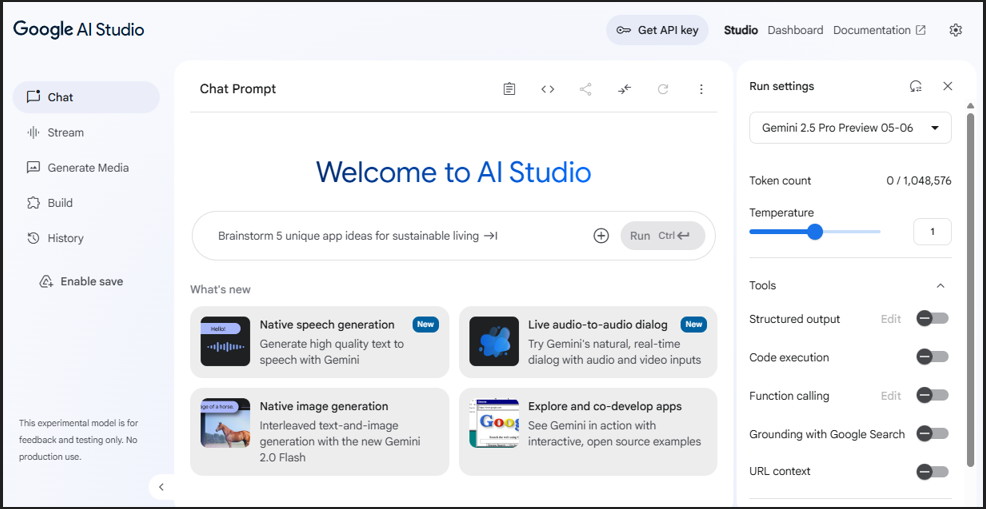Open the three-dot more options menu
Image resolution: width=986 pixels, height=509 pixels.
coord(701,89)
